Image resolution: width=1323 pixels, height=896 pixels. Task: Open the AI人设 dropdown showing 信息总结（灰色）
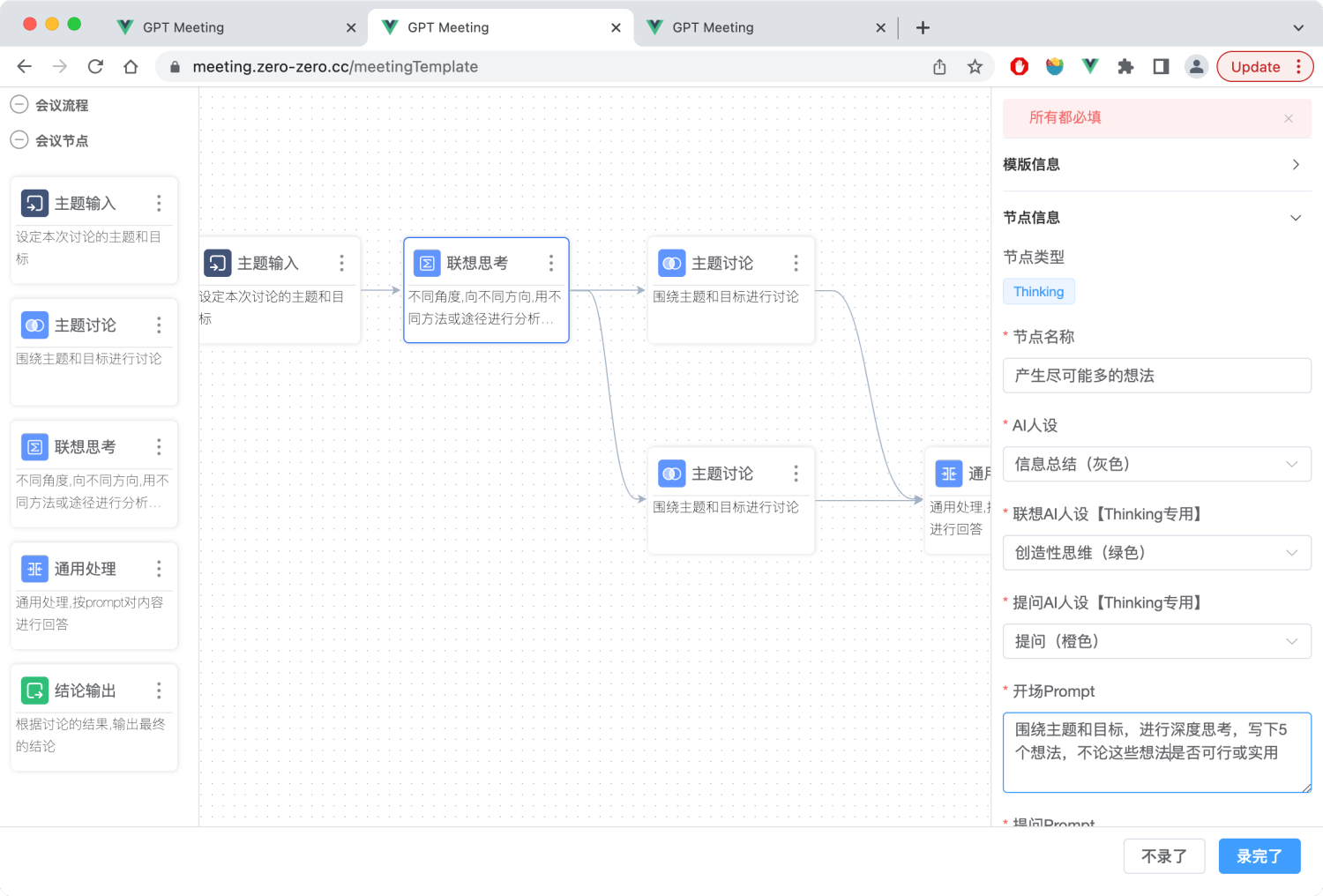tap(1157, 464)
